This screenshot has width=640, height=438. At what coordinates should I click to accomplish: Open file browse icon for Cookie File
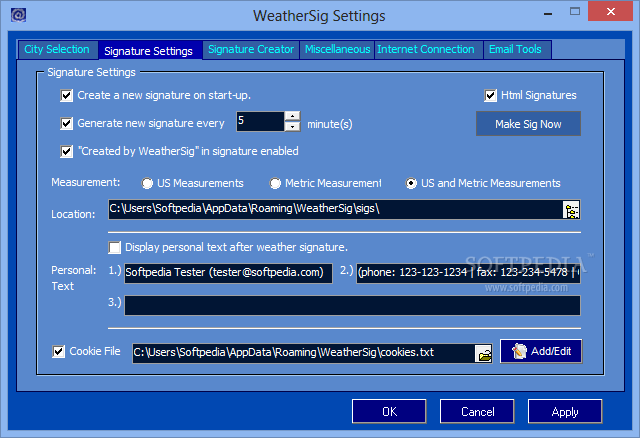484,354
